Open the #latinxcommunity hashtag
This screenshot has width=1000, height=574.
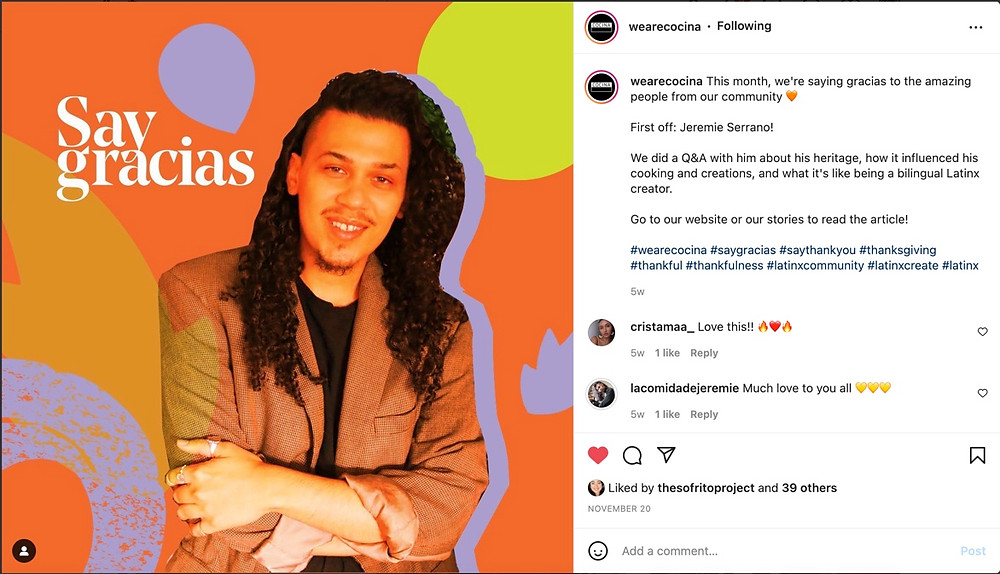815,265
